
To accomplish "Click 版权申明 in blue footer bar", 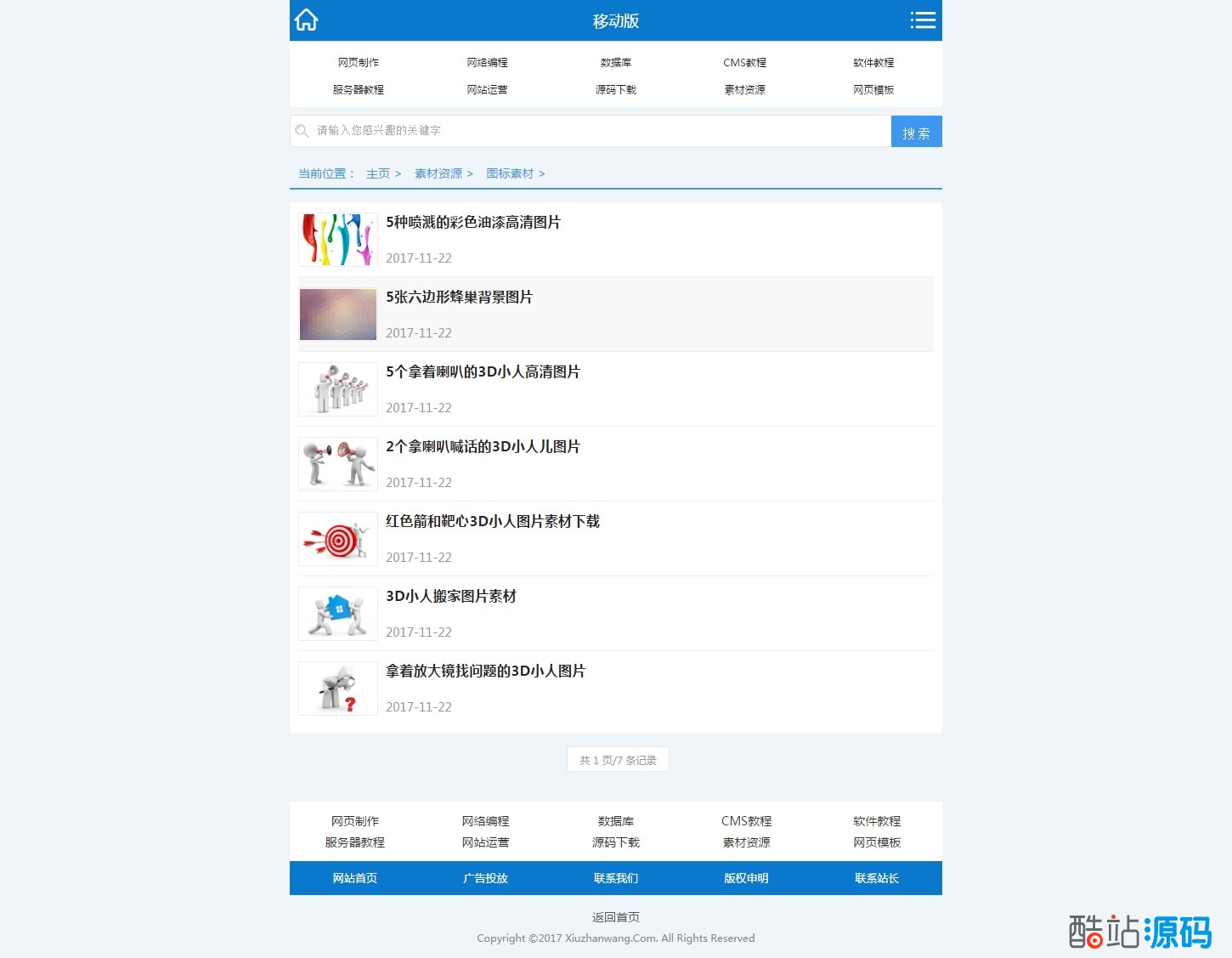I will 746,878.
